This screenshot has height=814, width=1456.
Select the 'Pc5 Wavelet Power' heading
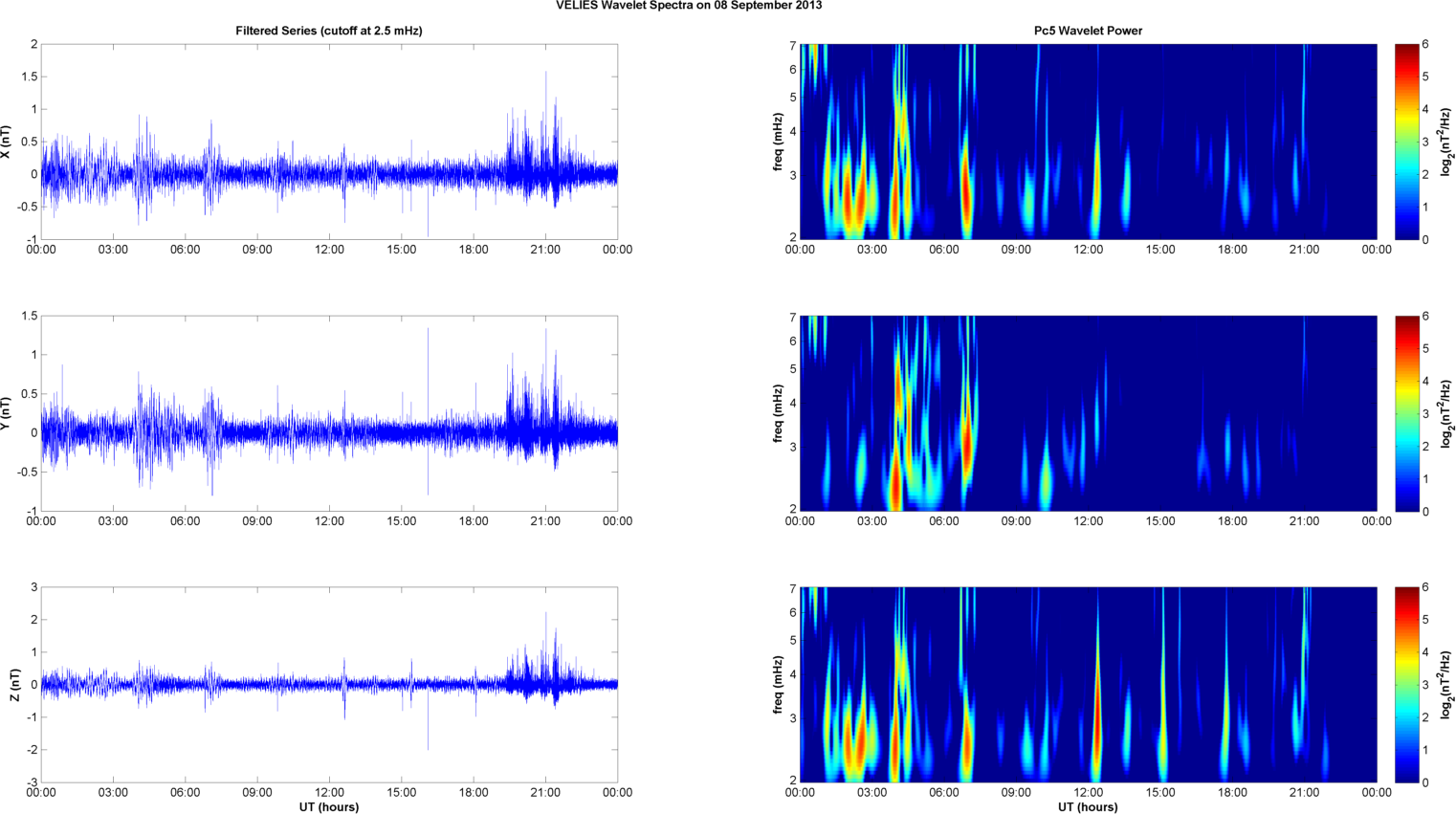(x=1088, y=31)
